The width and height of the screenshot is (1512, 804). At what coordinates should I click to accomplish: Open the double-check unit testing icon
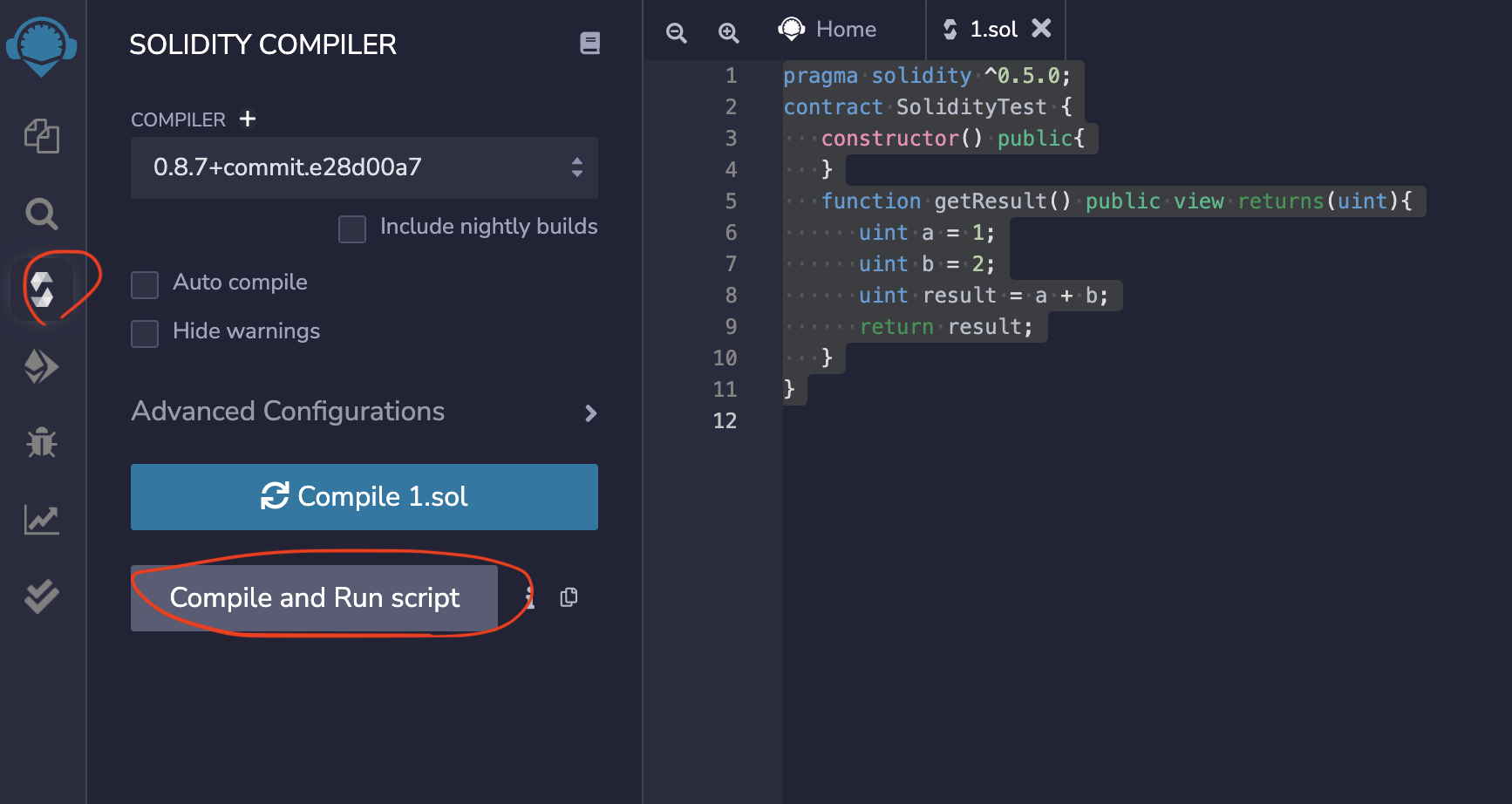tap(42, 596)
